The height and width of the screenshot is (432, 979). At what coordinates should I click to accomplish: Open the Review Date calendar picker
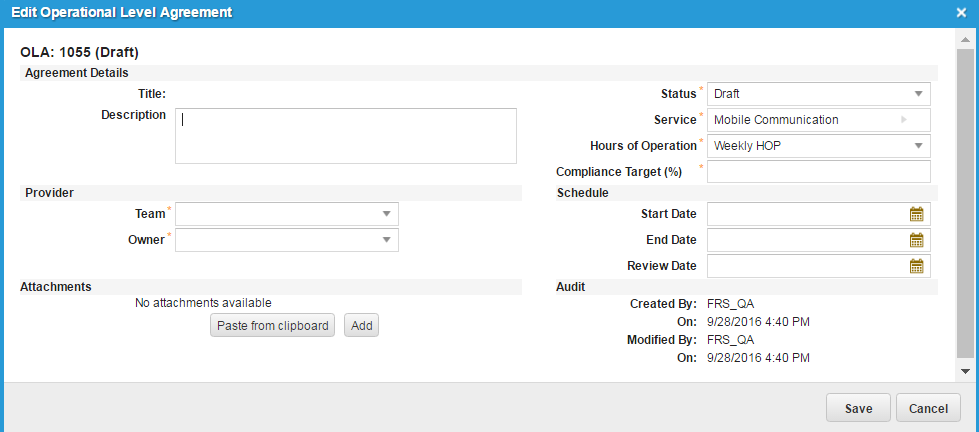(916, 266)
